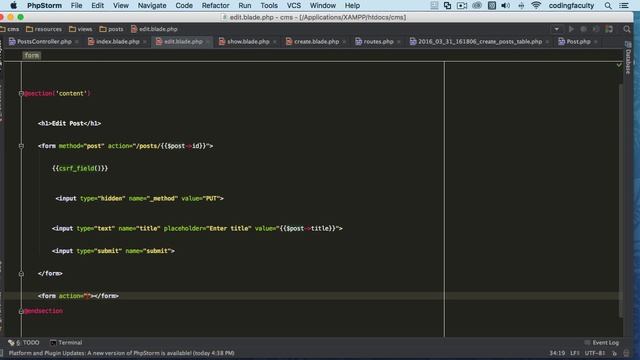Switch to index.blade.php tab
This screenshot has width=640, height=360.
pos(118,42)
